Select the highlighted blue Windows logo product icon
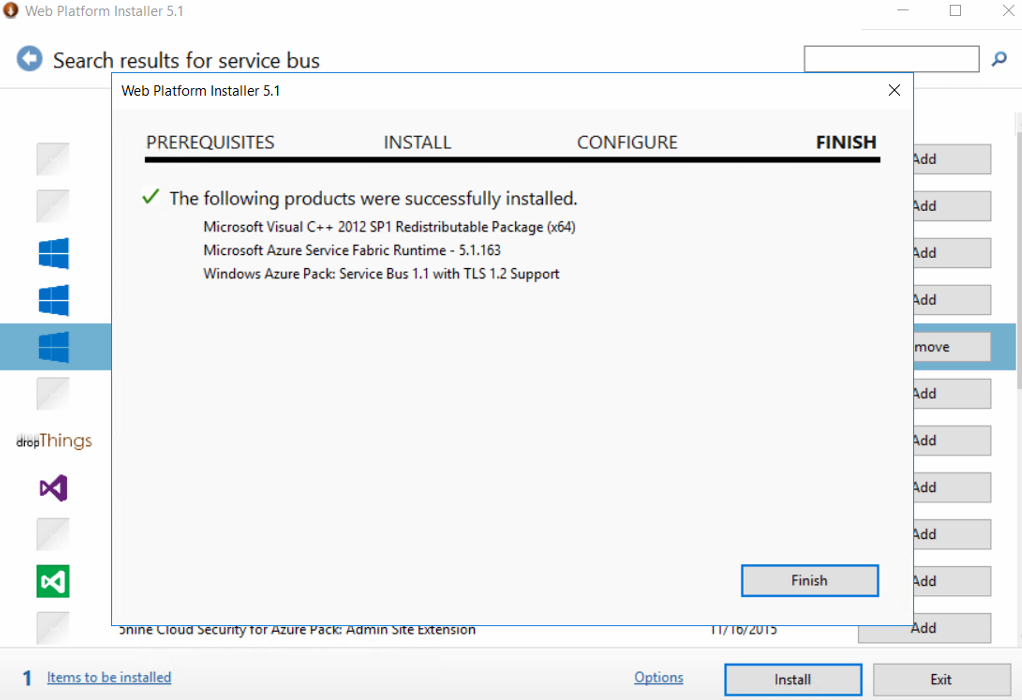The image size is (1022, 700). pos(52,346)
